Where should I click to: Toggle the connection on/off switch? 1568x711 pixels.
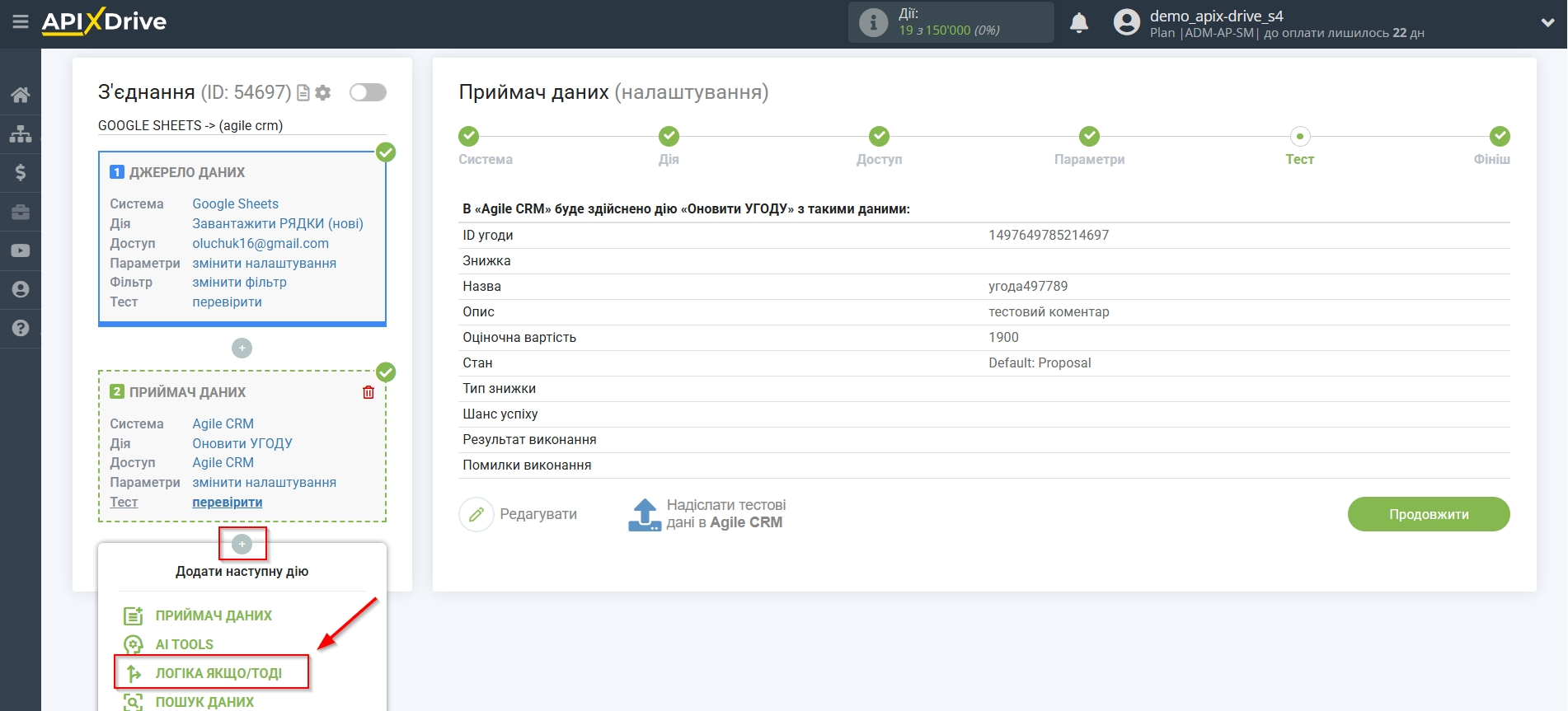click(368, 92)
